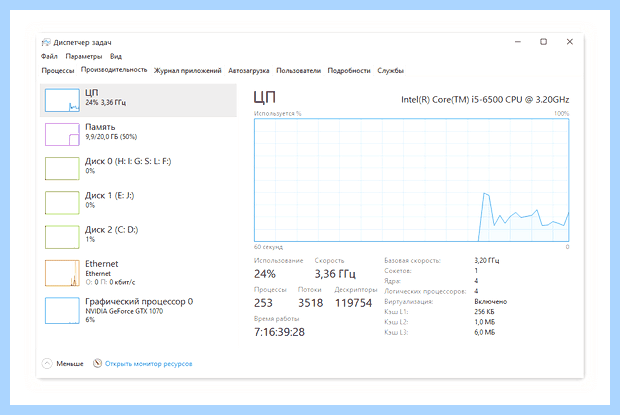Image resolution: width=620 pixels, height=415 pixels.
Task: Click the Базовая скорость label
Action: [x=412, y=260]
